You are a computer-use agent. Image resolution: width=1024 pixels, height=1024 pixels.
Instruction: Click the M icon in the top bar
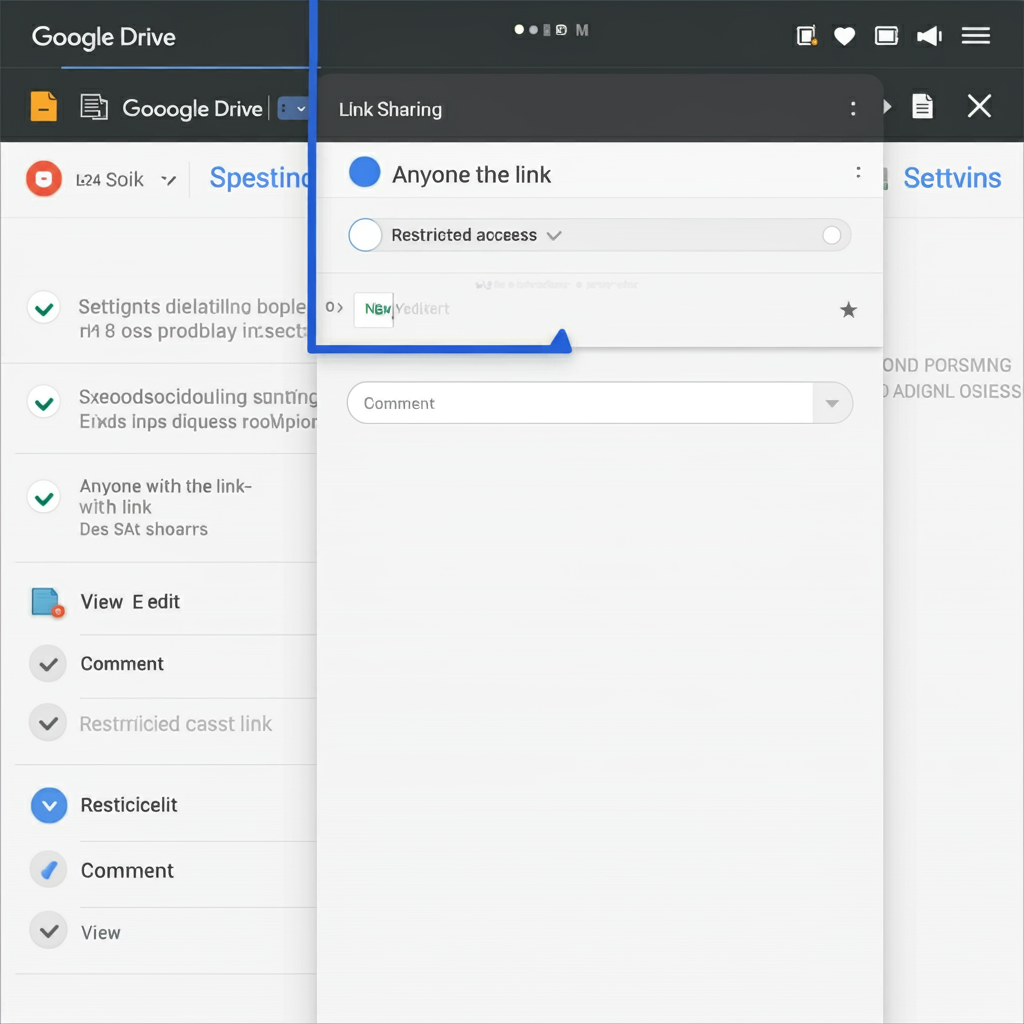coord(582,30)
